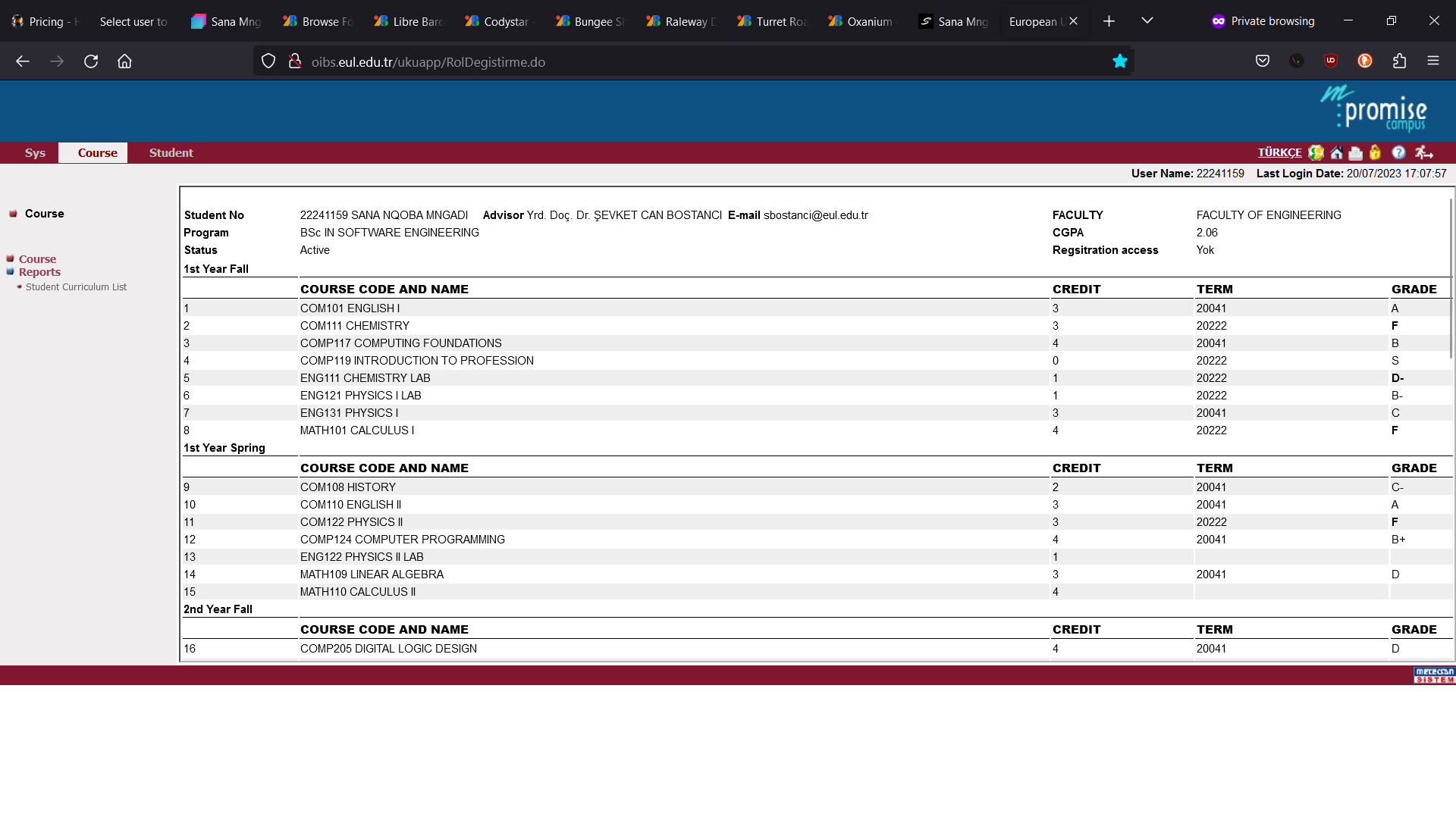The width and height of the screenshot is (1456, 817).
Task: Select the MATH109 LINEAR ALGEBRA row
Action: pyautogui.click(x=817, y=574)
